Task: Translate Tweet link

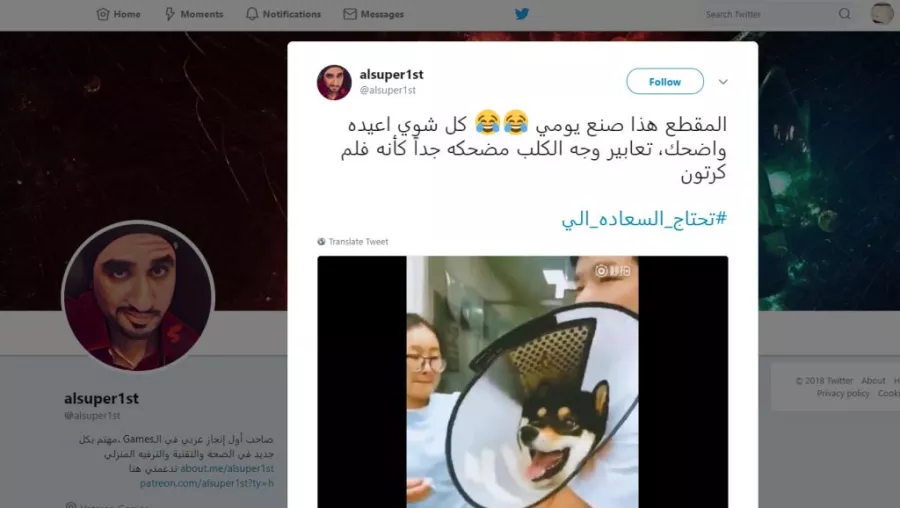Action: [358, 242]
